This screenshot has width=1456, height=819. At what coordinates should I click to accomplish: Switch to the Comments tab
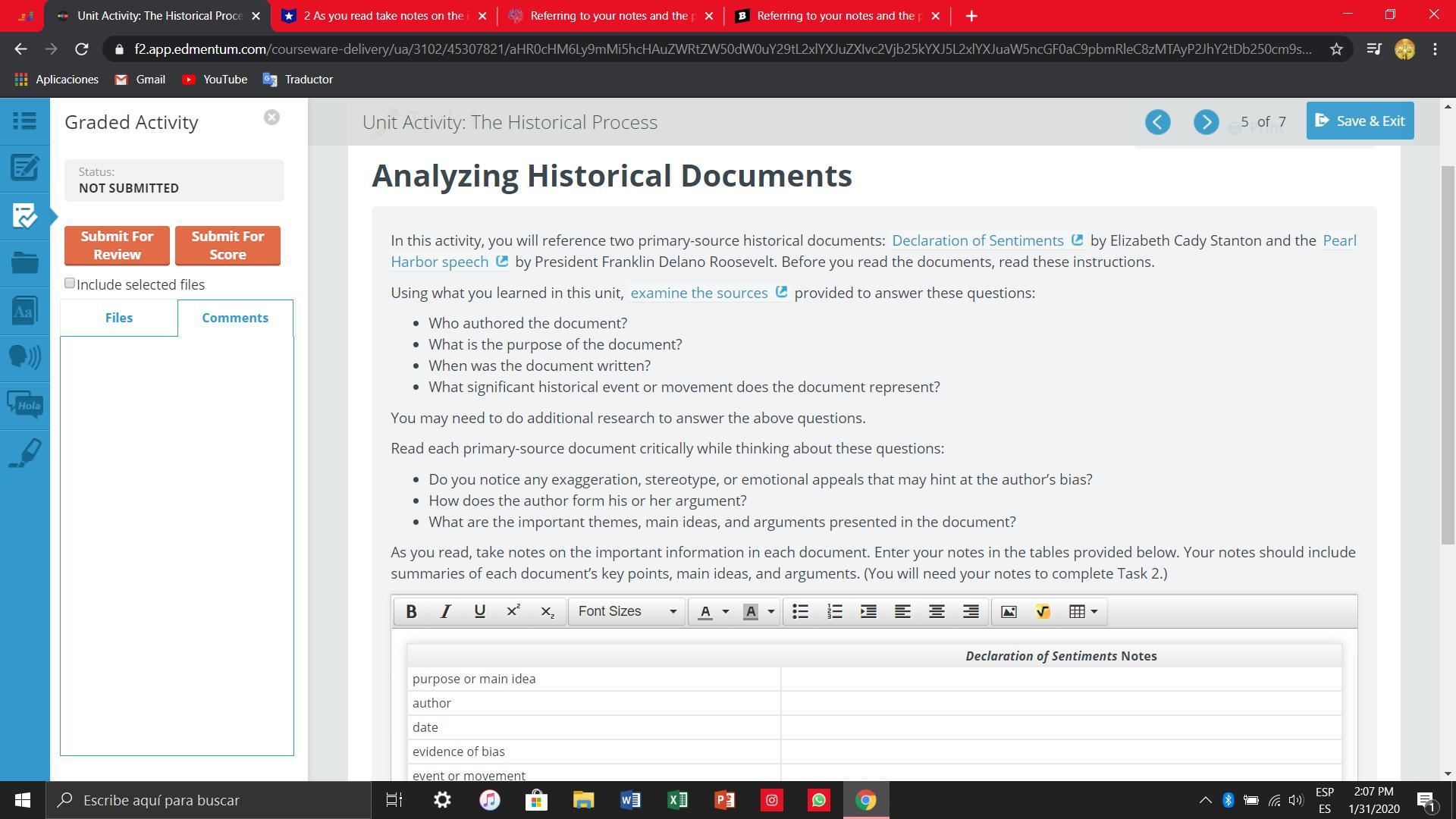tap(235, 318)
